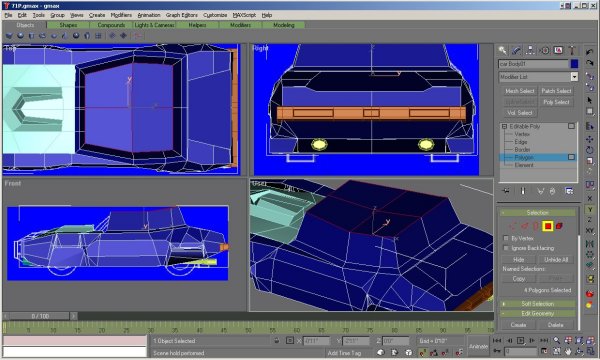Collapse the Selection rollout header

pos(537,212)
